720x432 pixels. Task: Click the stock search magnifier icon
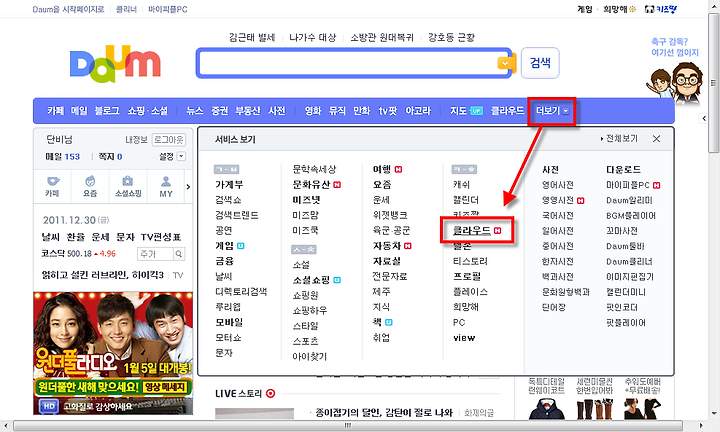179,253
